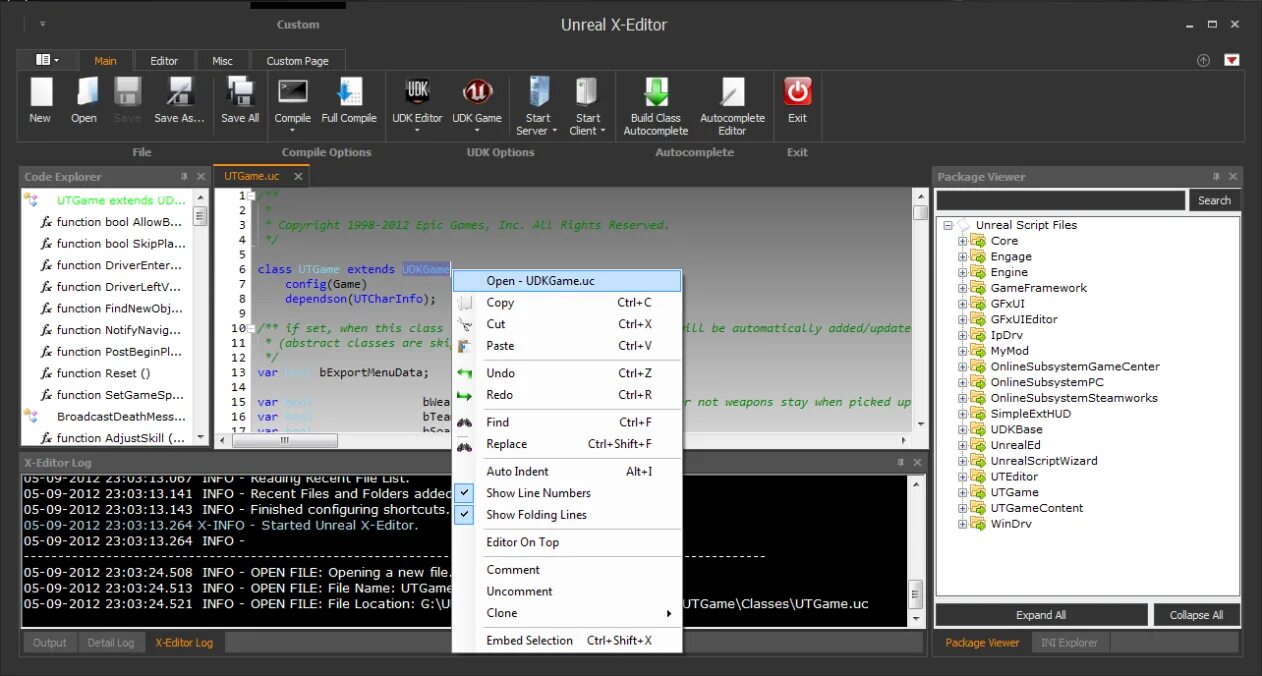
Task: Close the UTGame.uc document tab
Action: [298, 177]
